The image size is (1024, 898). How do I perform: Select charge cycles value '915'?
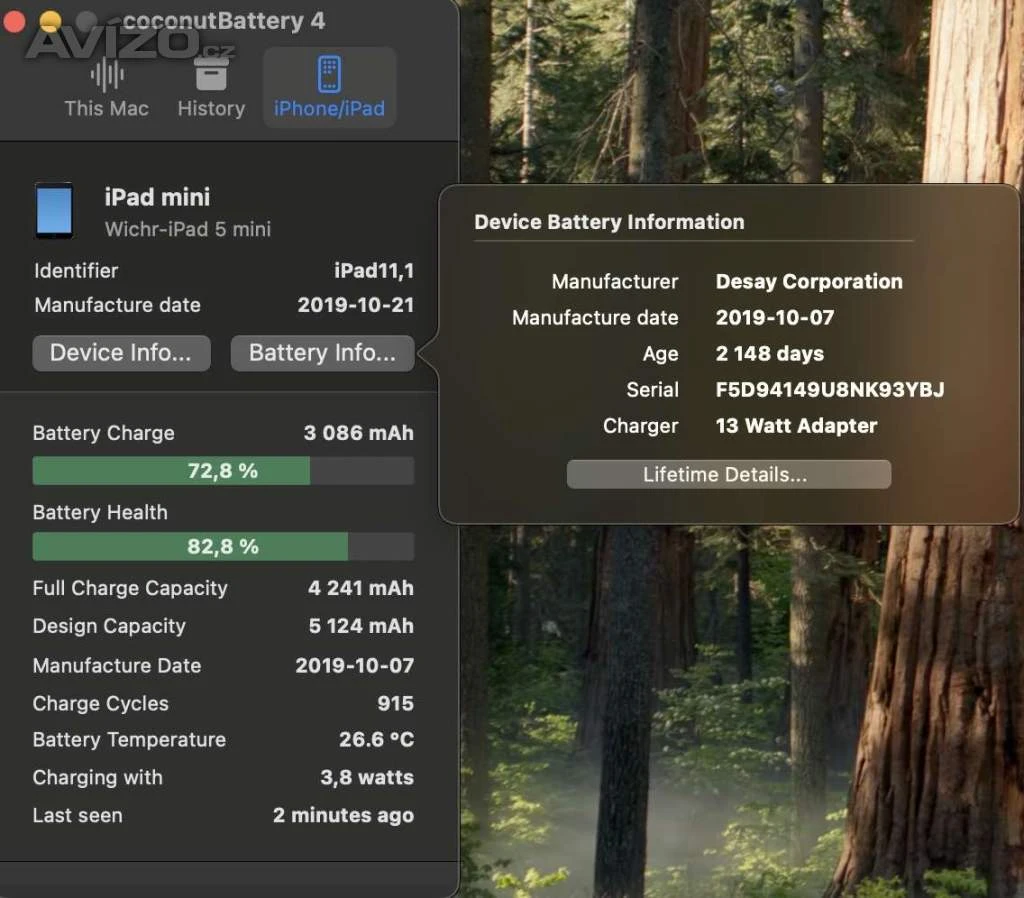pos(396,703)
